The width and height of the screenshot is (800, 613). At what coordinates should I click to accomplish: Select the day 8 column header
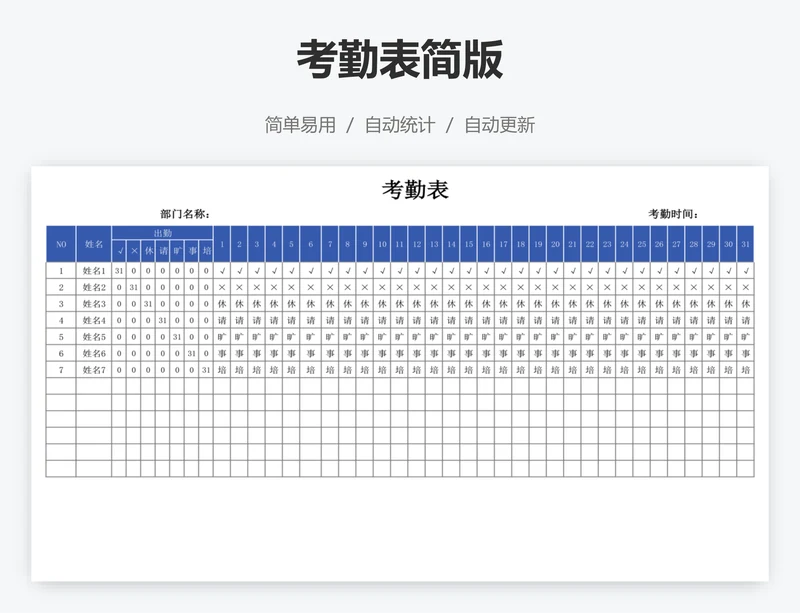(347, 244)
